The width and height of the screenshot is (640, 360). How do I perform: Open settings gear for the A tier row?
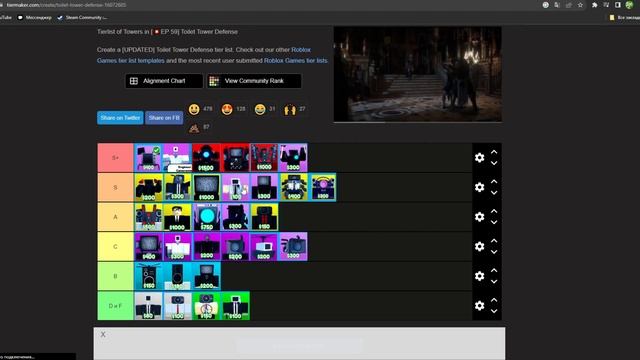point(480,217)
